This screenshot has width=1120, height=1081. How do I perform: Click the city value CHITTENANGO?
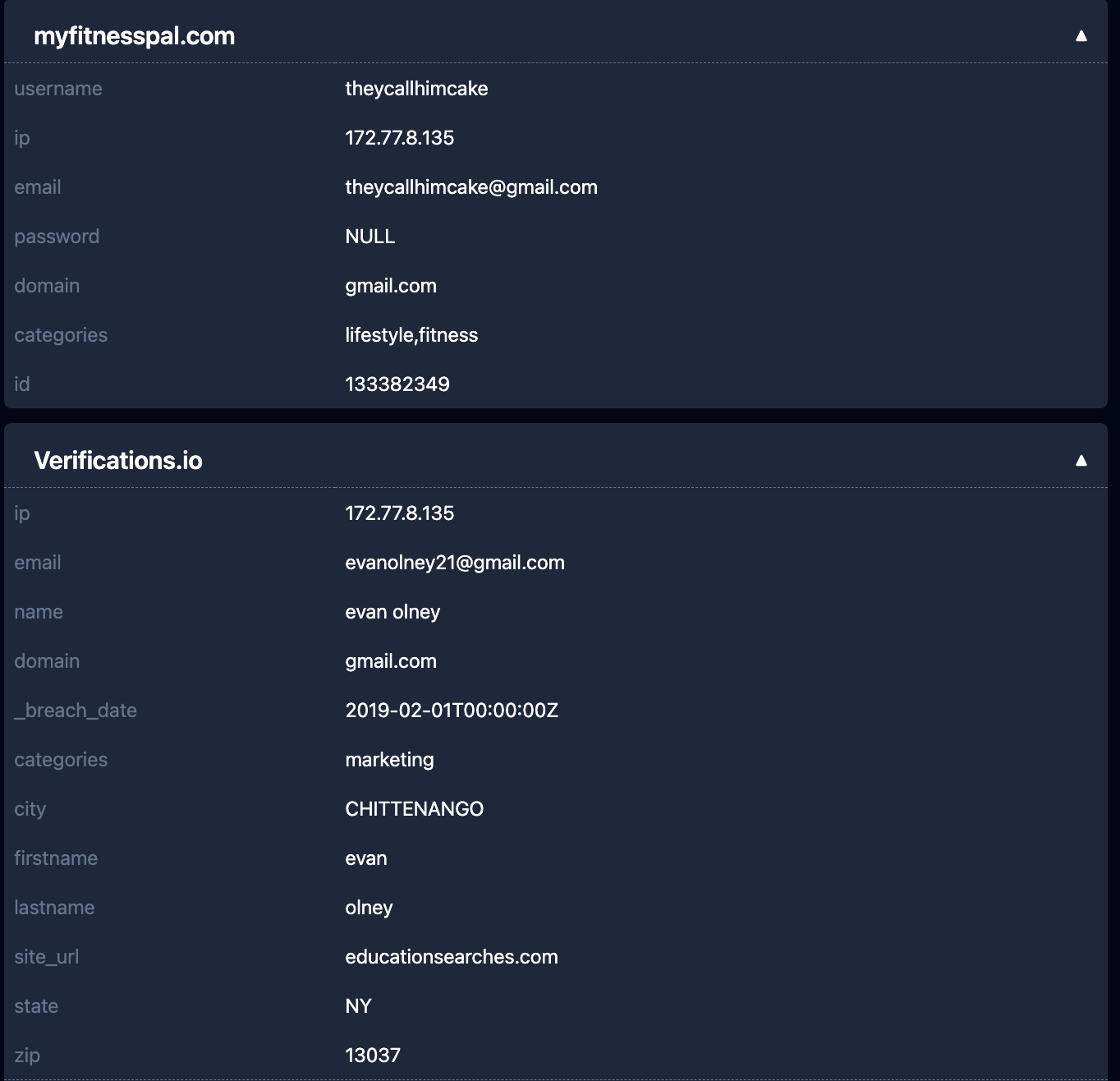(414, 809)
